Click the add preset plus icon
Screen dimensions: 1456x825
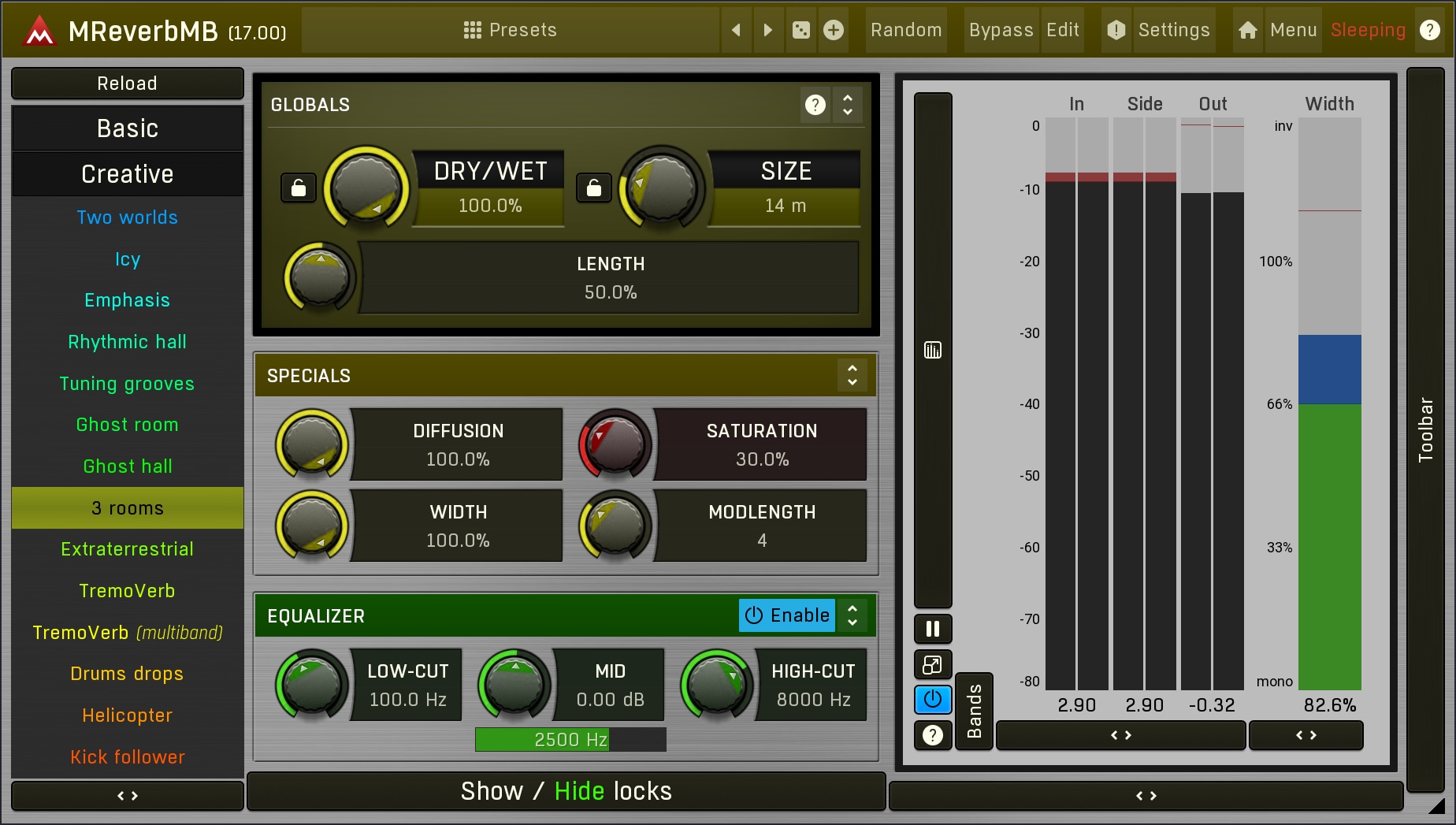[833, 30]
